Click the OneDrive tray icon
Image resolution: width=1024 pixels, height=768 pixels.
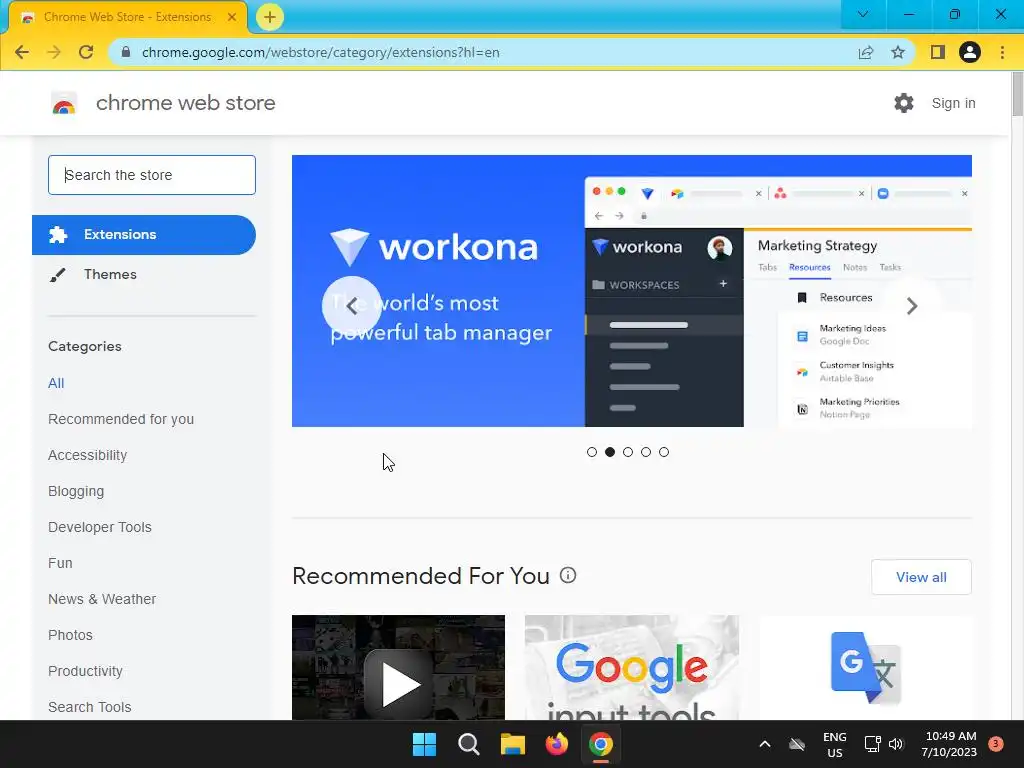coord(797,744)
